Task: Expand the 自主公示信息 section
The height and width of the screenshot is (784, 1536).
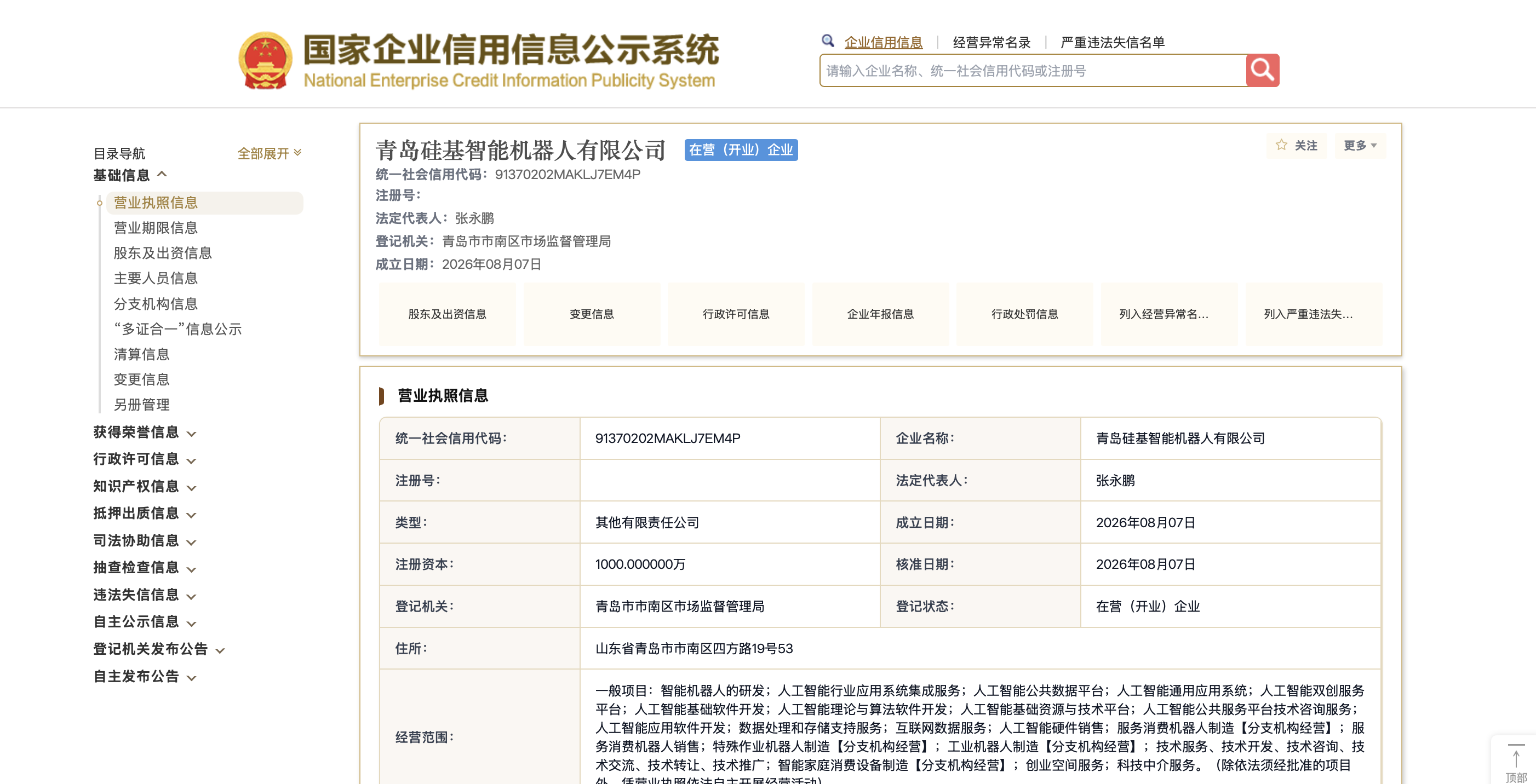Action: (x=144, y=622)
